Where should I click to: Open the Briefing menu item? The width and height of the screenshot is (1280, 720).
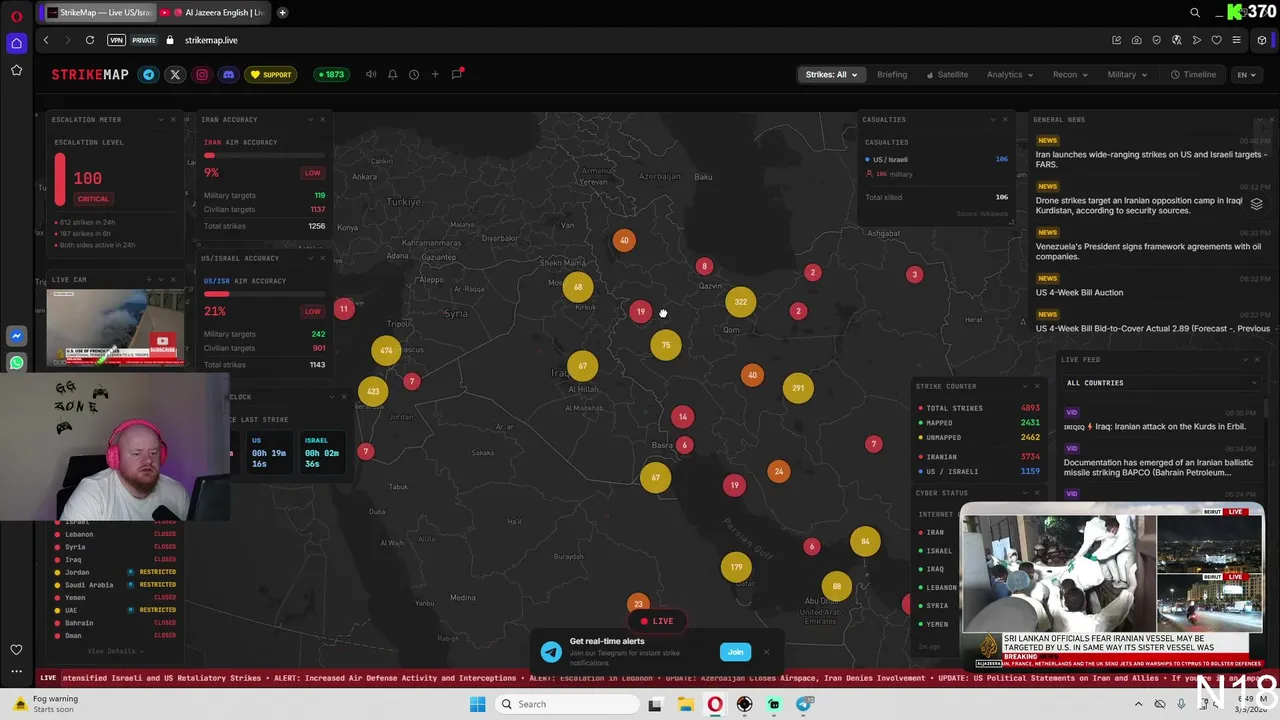(x=892, y=74)
